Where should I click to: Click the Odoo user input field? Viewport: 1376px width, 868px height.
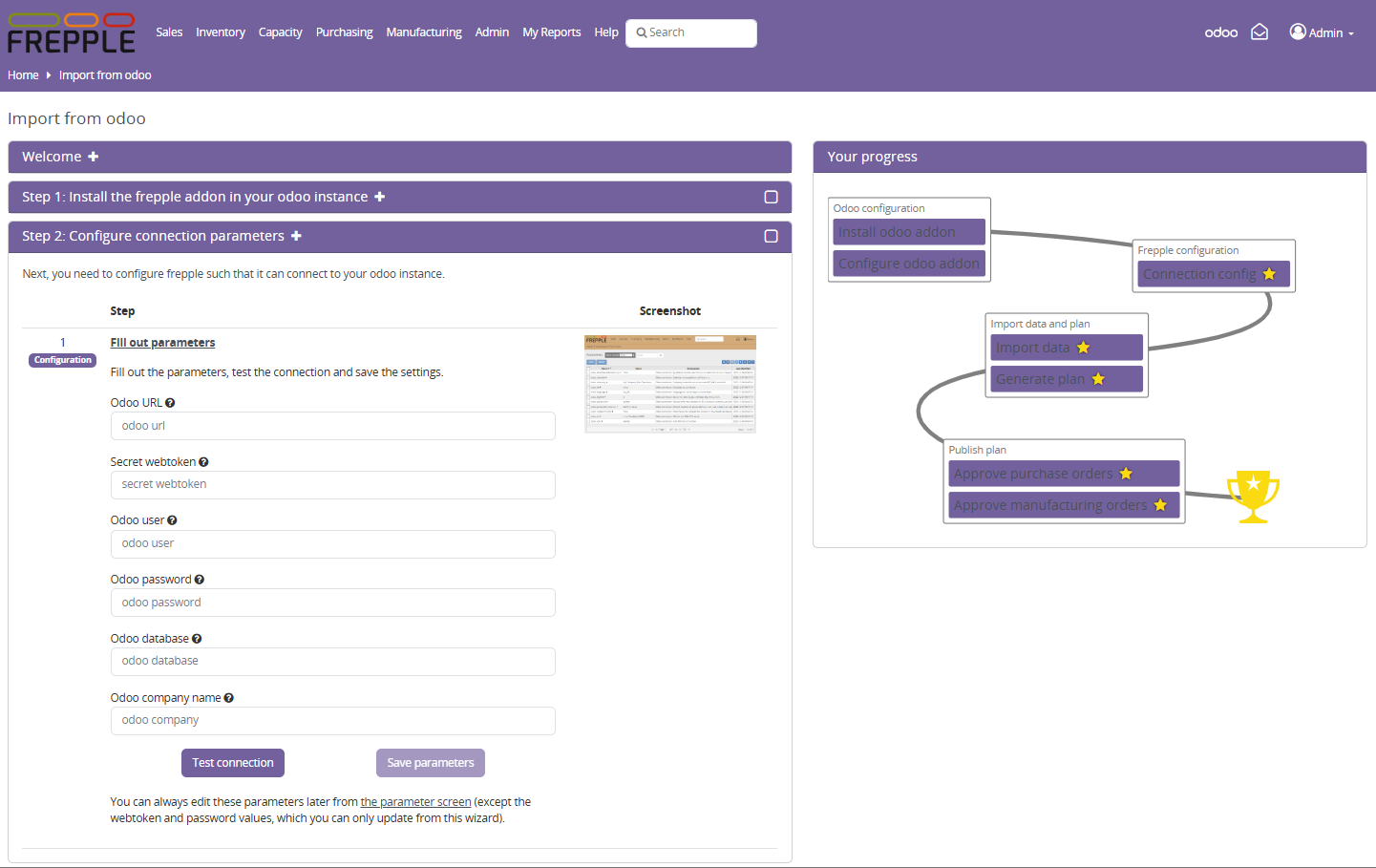coord(333,544)
